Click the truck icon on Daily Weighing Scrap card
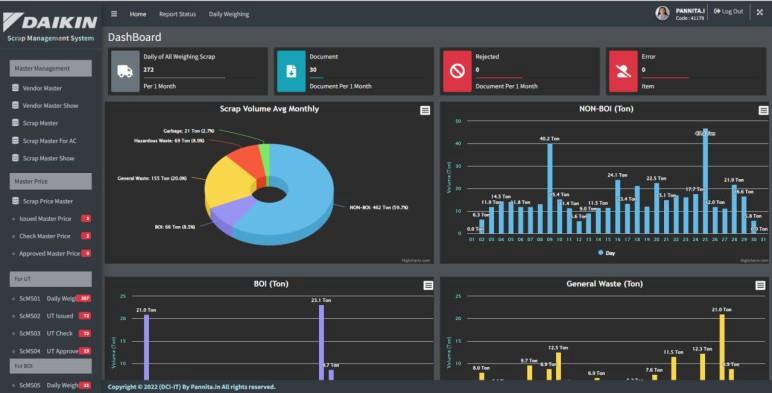This screenshot has height=393, width=772. click(125, 71)
